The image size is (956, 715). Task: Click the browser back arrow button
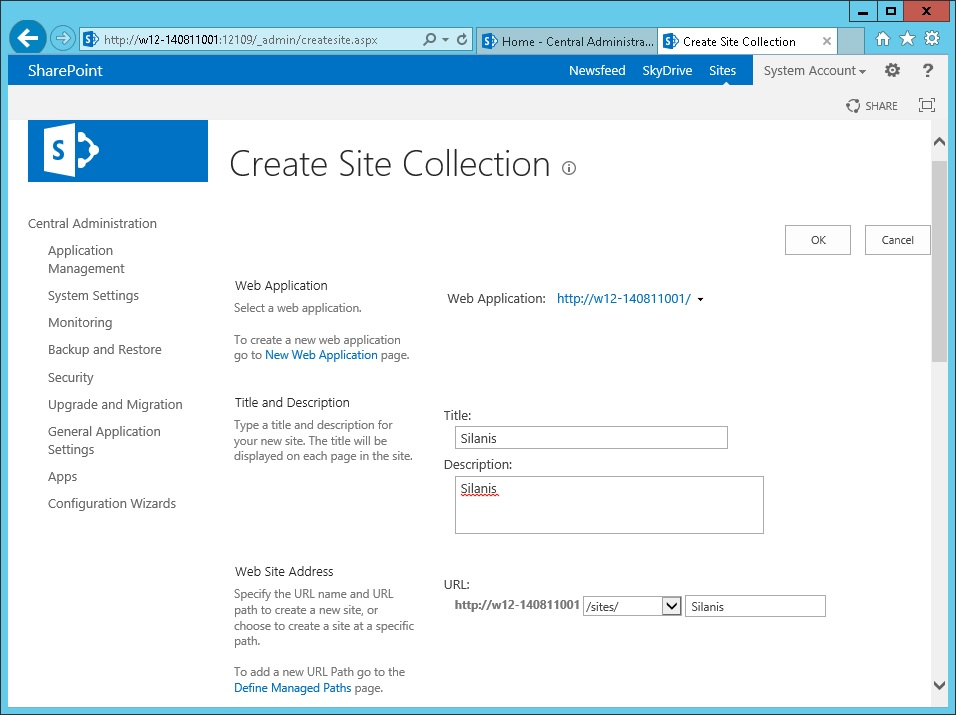click(x=28, y=39)
